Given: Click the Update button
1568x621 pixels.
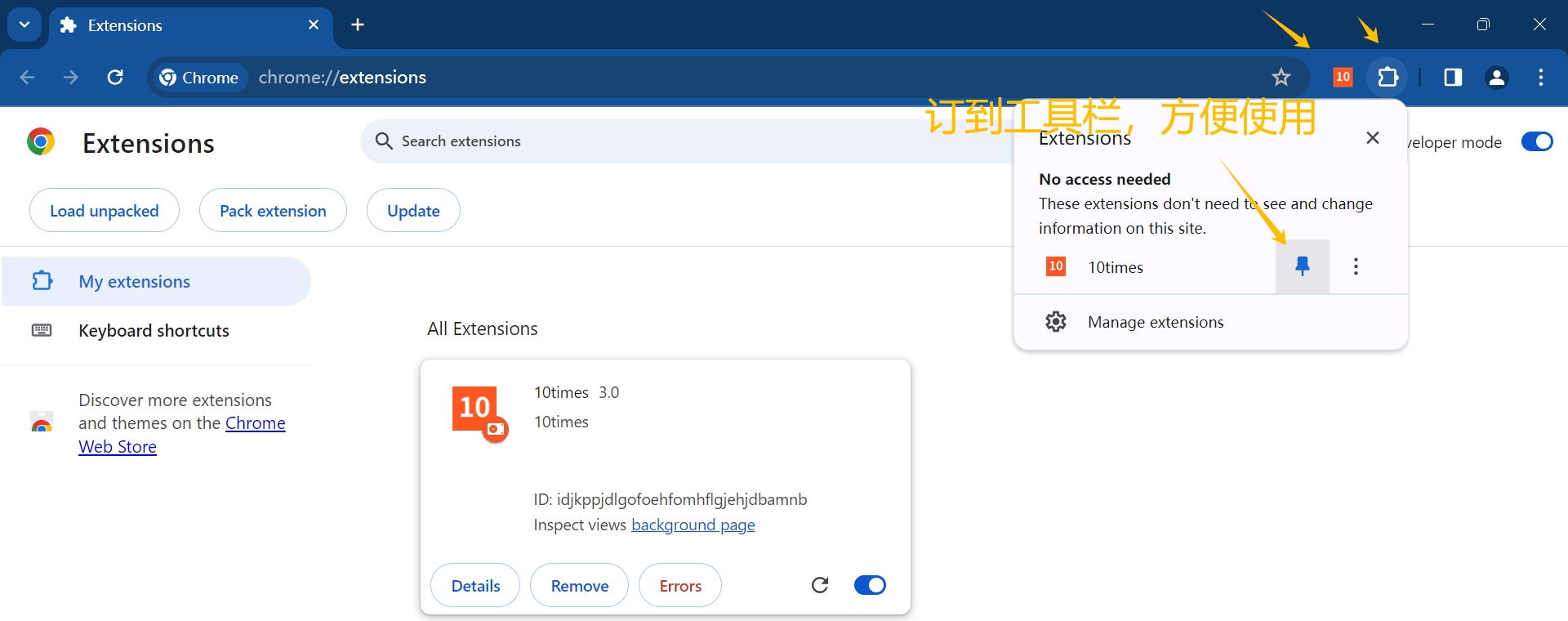Looking at the screenshot, I should (x=413, y=211).
